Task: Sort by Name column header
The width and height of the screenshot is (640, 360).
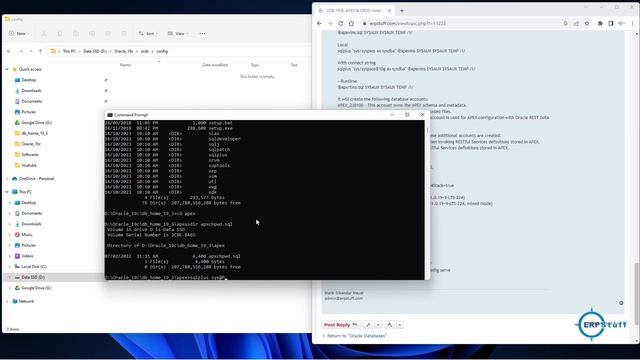Action: pyautogui.click(x=125, y=65)
